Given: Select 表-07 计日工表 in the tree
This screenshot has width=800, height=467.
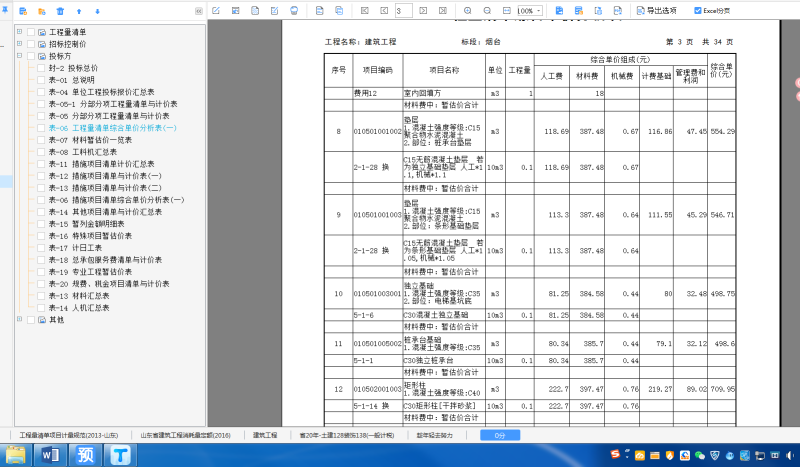Looking at the screenshot, I should (82, 248).
